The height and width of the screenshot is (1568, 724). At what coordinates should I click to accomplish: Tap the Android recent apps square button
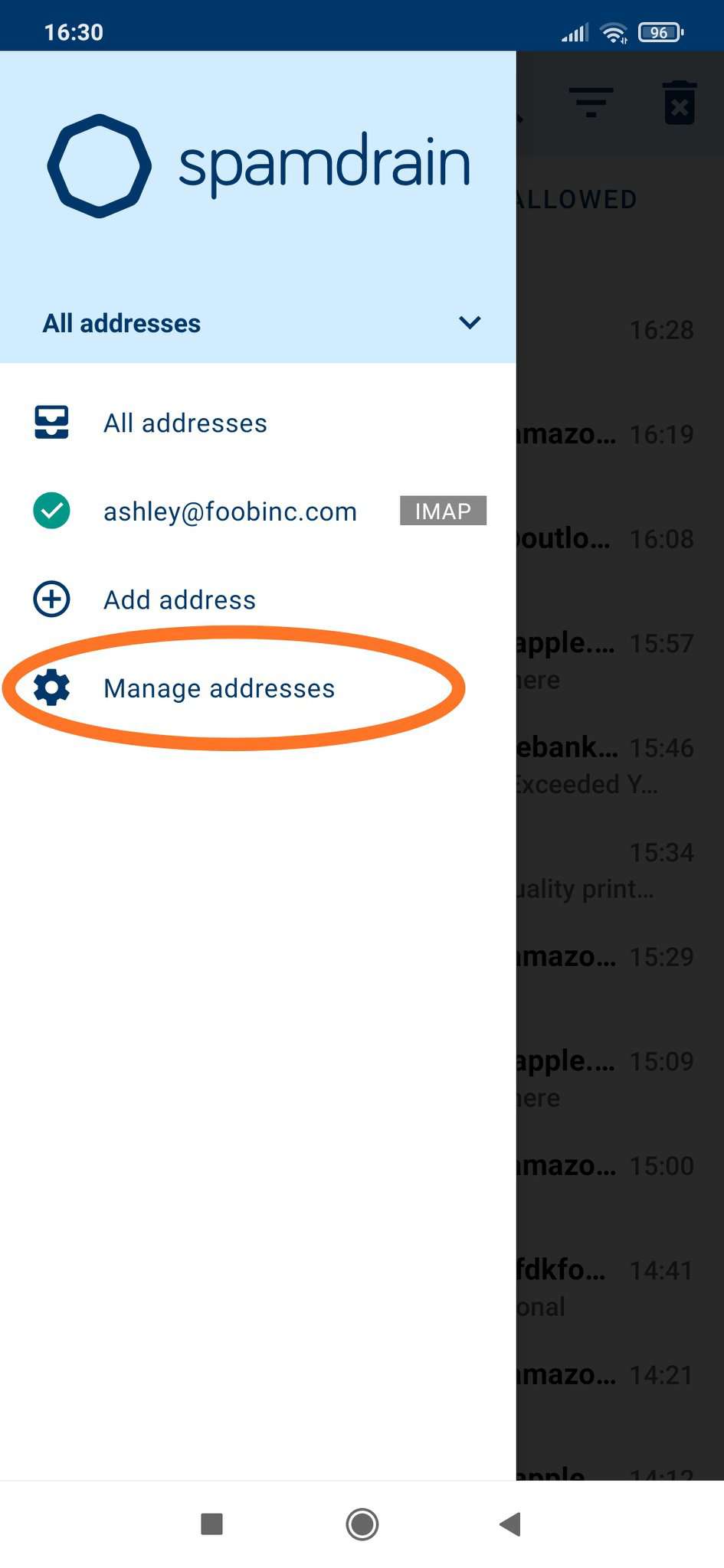[x=211, y=1524]
